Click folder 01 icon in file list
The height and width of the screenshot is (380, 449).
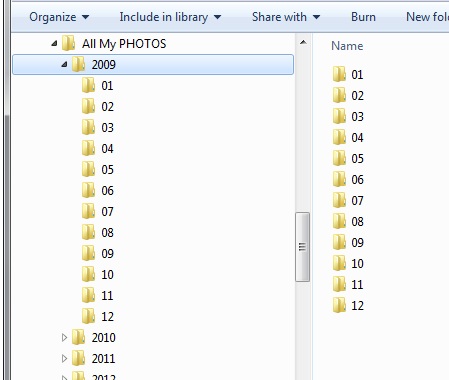[x=339, y=74]
